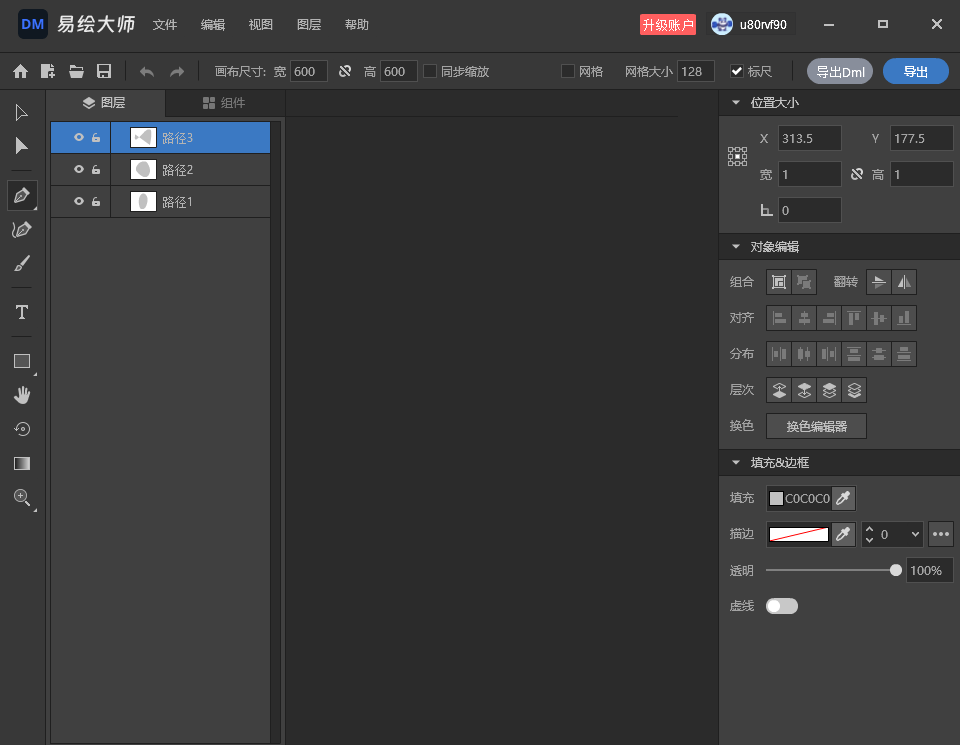960x745 pixels.
Task: Select the Text tool
Action: coord(22,312)
